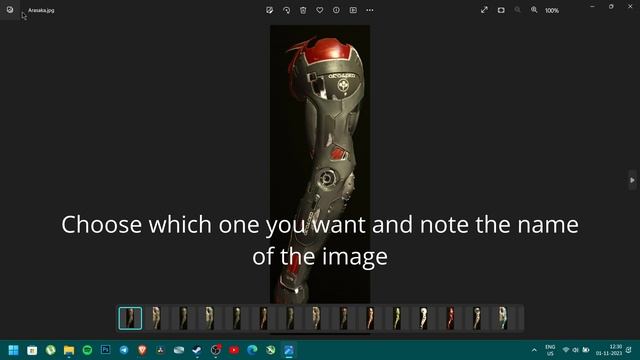The width and height of the screenshot is (640, 360).
Task: Open Brave browser from taskbar
Action: (142, 350)
